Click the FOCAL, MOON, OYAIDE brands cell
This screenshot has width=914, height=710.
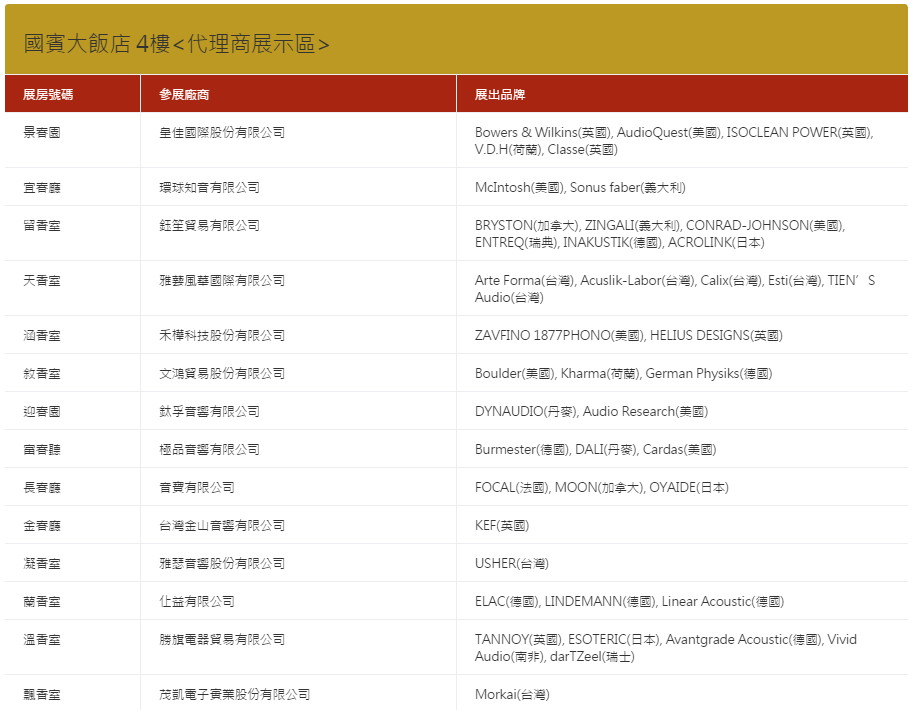(x=683, y=487)
